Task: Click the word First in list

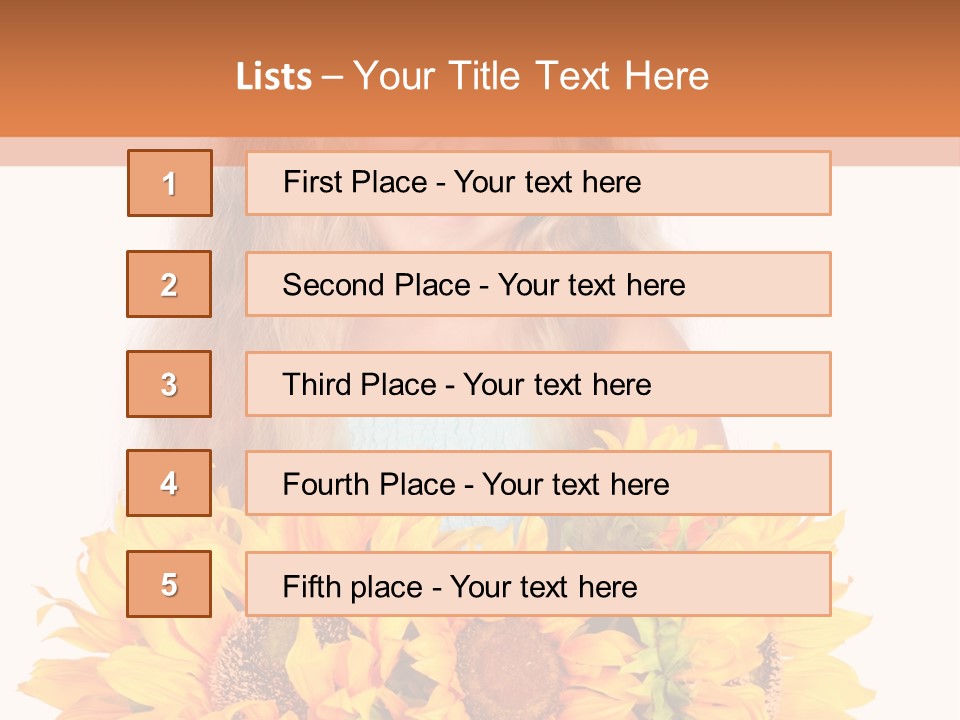Action: 311,182
